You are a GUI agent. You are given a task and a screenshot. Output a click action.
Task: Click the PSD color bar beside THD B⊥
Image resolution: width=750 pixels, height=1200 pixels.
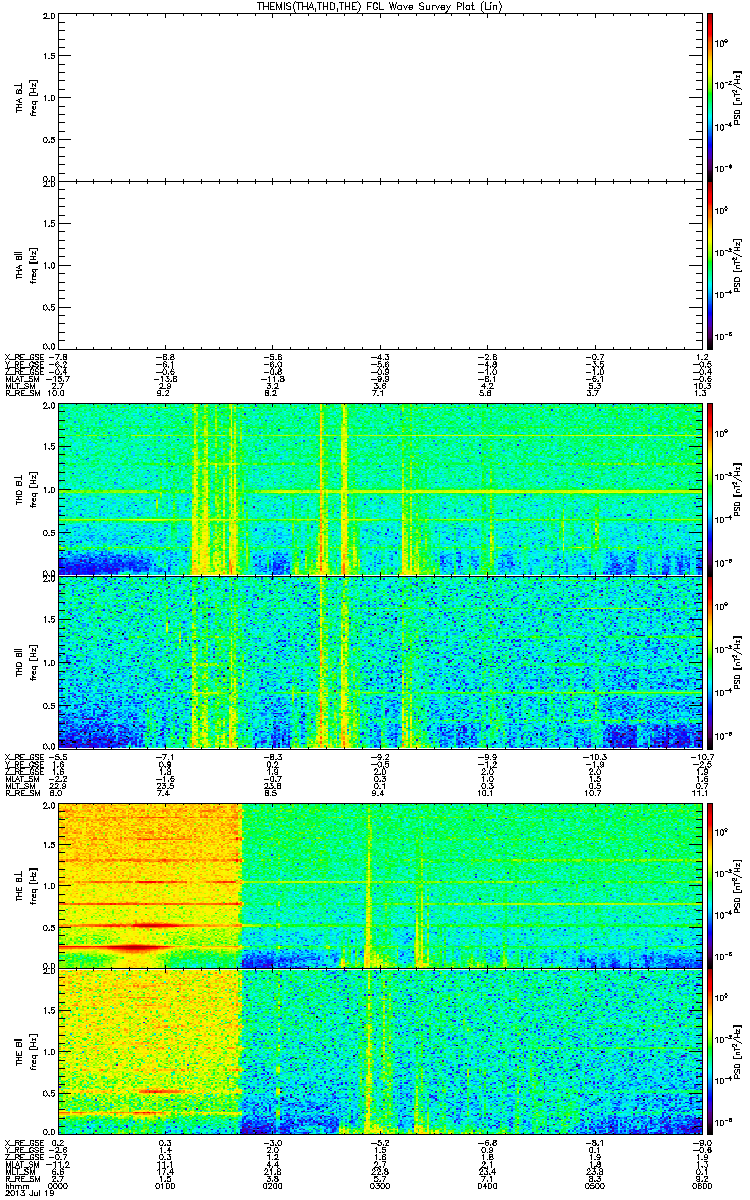(x=710, y=488)
